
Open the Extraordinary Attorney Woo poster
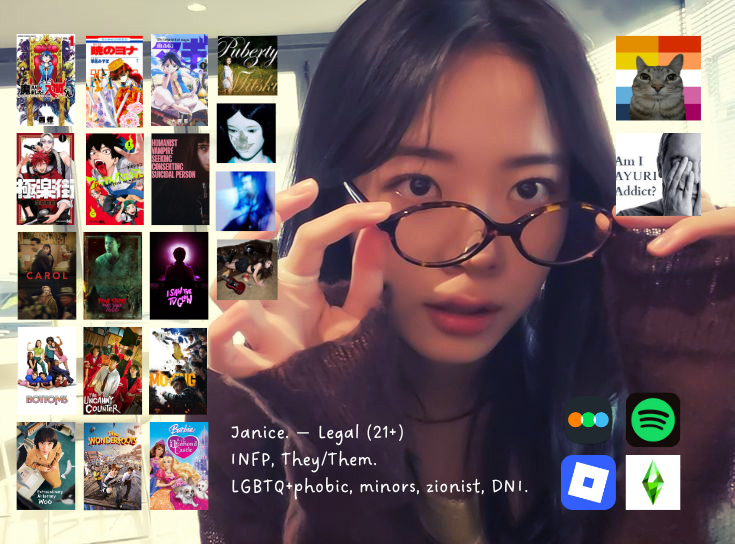point(46,466)
